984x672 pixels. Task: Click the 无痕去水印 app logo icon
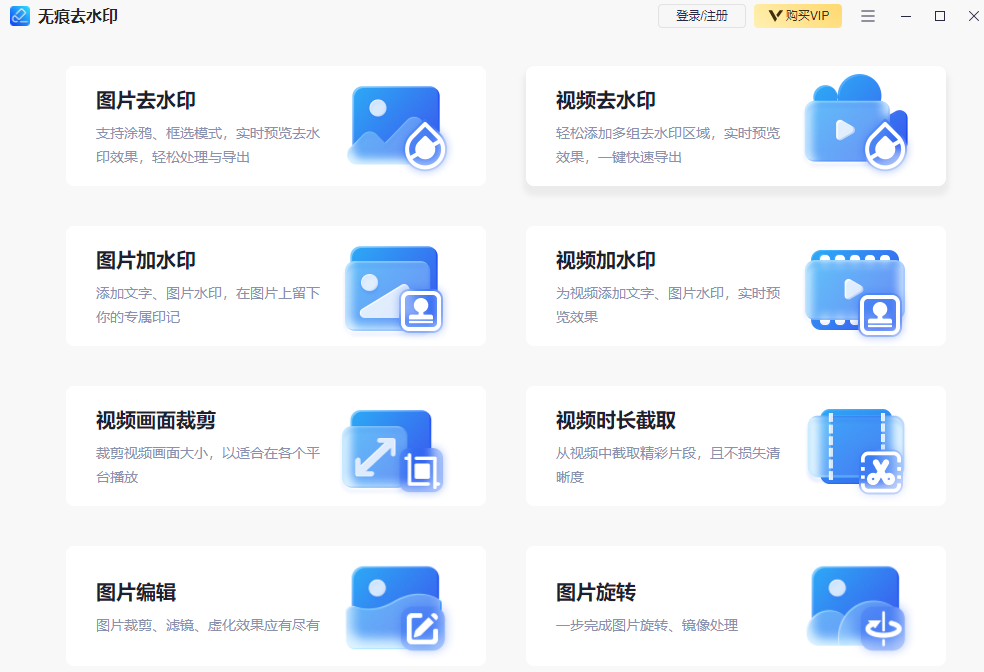pos(20,16)
